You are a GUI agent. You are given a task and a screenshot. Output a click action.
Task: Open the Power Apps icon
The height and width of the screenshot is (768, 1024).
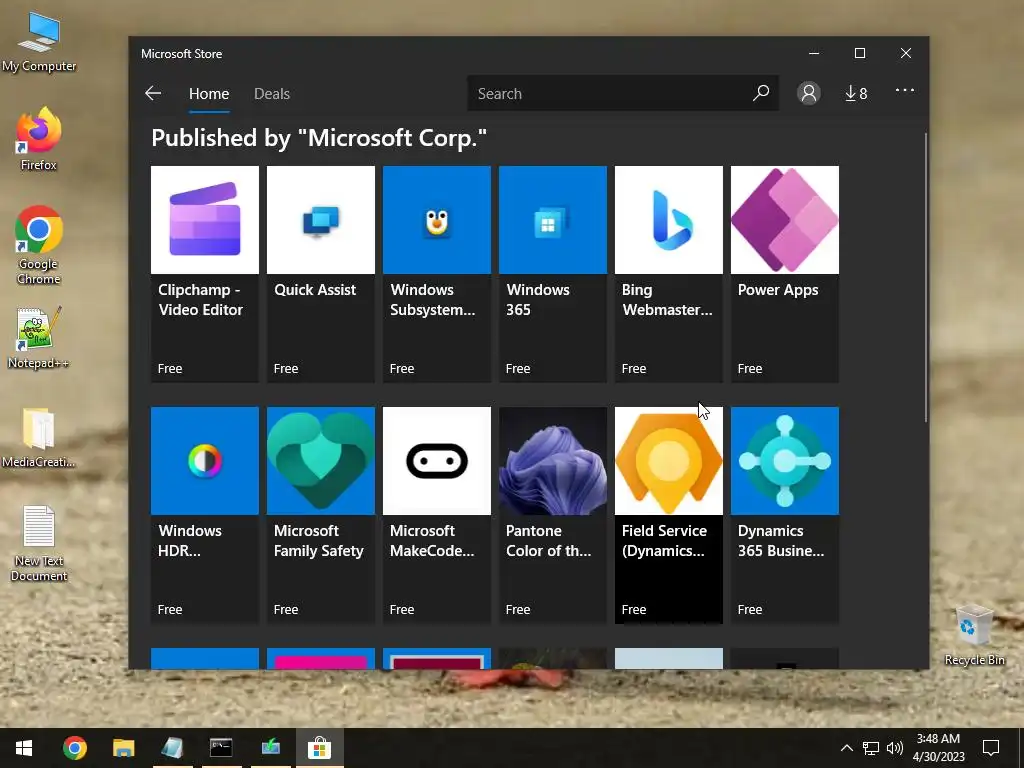[785, 219]
